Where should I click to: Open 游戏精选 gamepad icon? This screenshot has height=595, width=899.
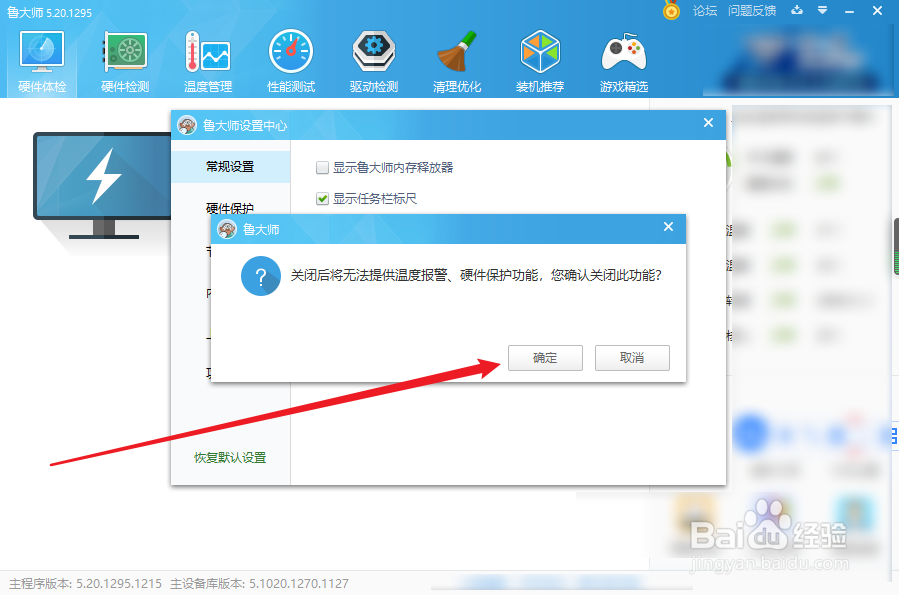click(624, 62)
